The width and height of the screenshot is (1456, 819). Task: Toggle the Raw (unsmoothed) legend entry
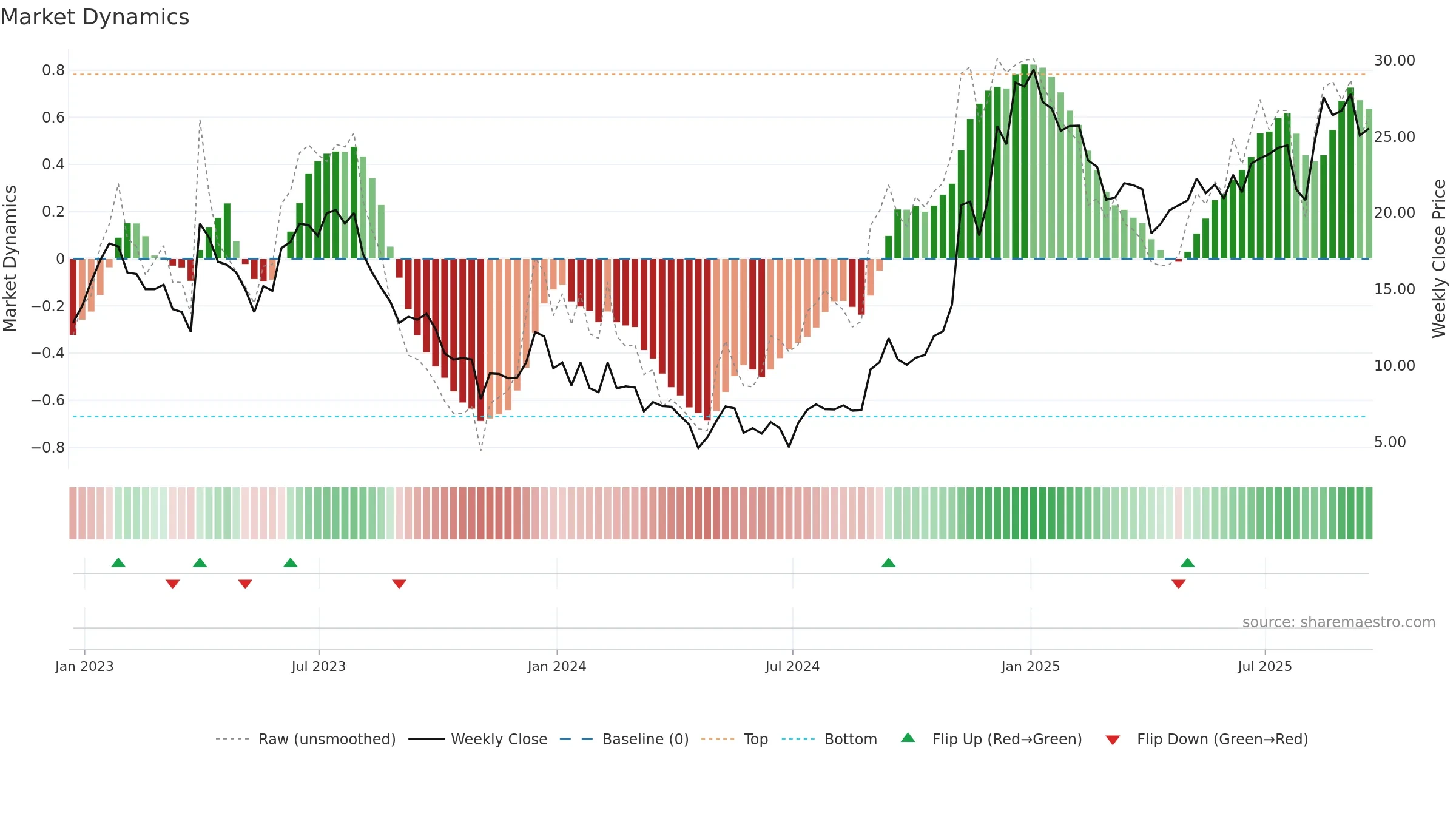pyautogui.click(x=306, y=739)
